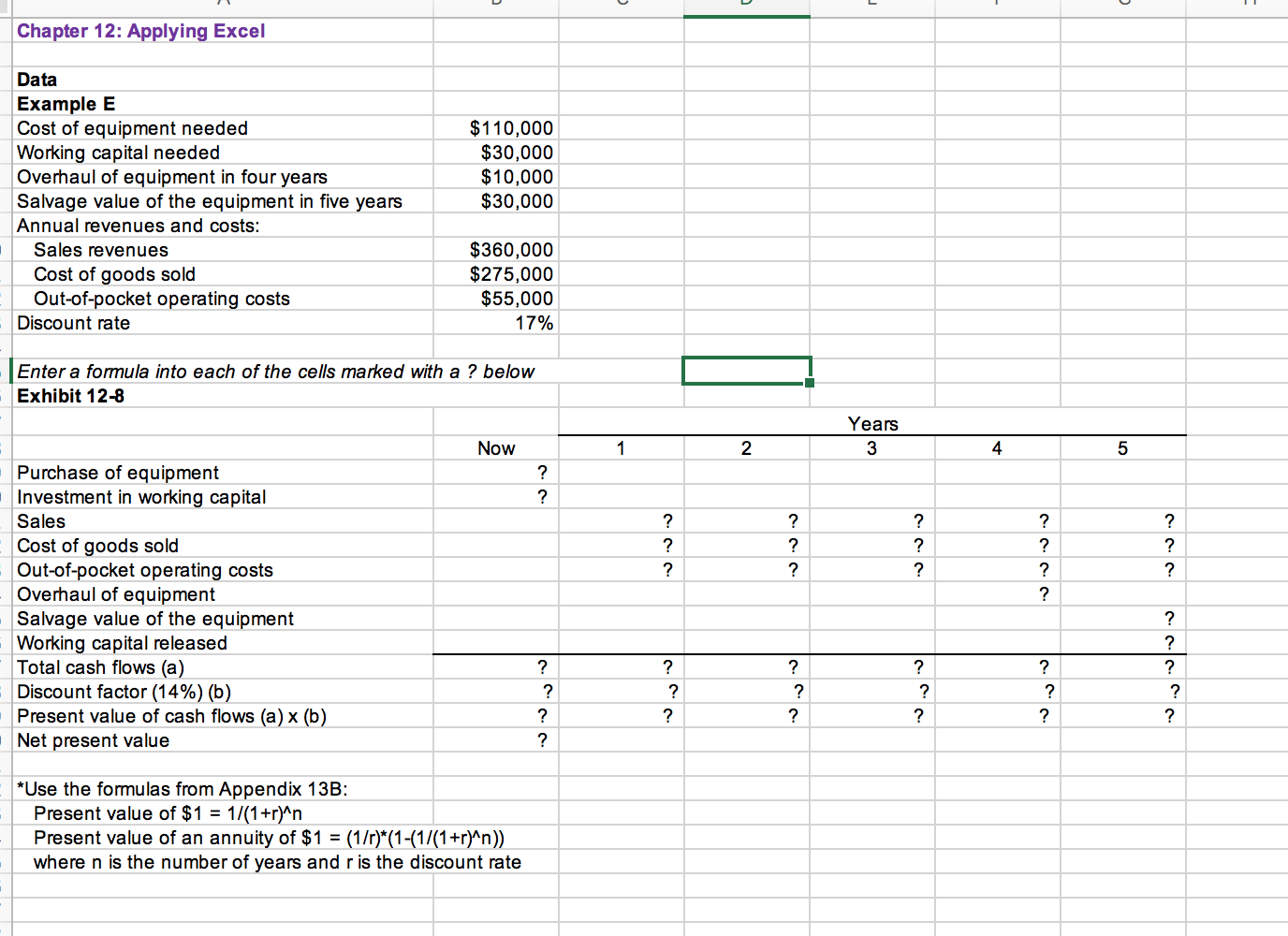Viewport: 1288px width, 936px height.
Task: Click the Salvage value ? under year 5
Action: 1169,618
